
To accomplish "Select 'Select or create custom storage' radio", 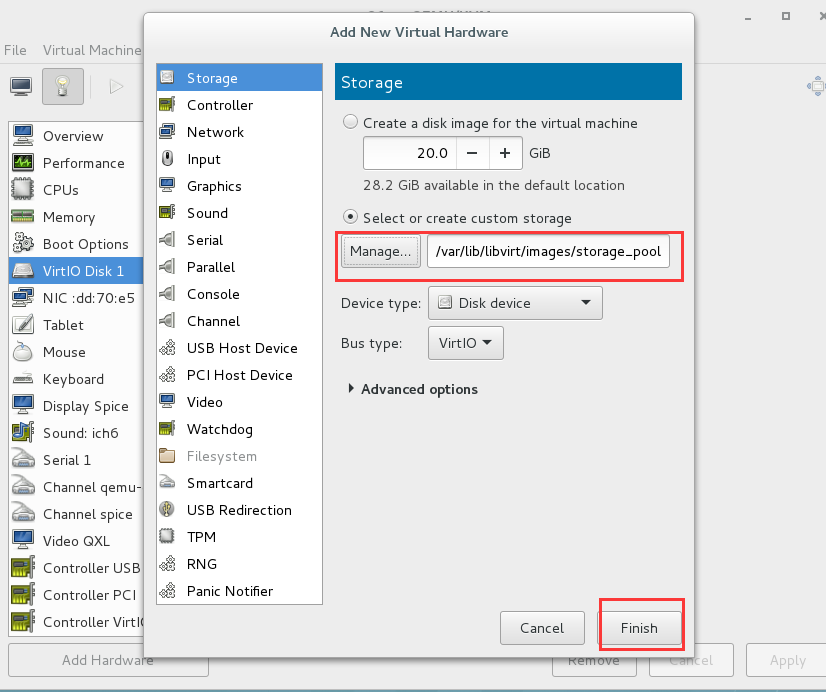I will click(350, 217).
